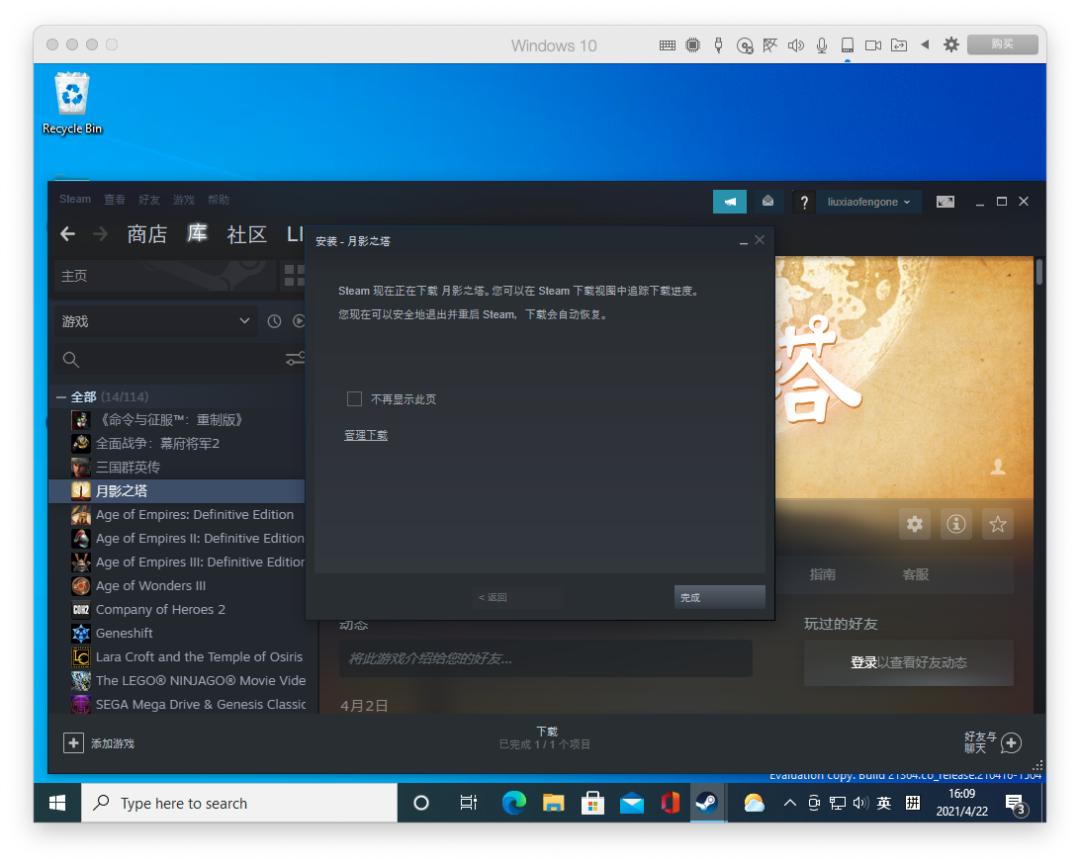Open the Steam inbox envelope icon

(767, 202)
